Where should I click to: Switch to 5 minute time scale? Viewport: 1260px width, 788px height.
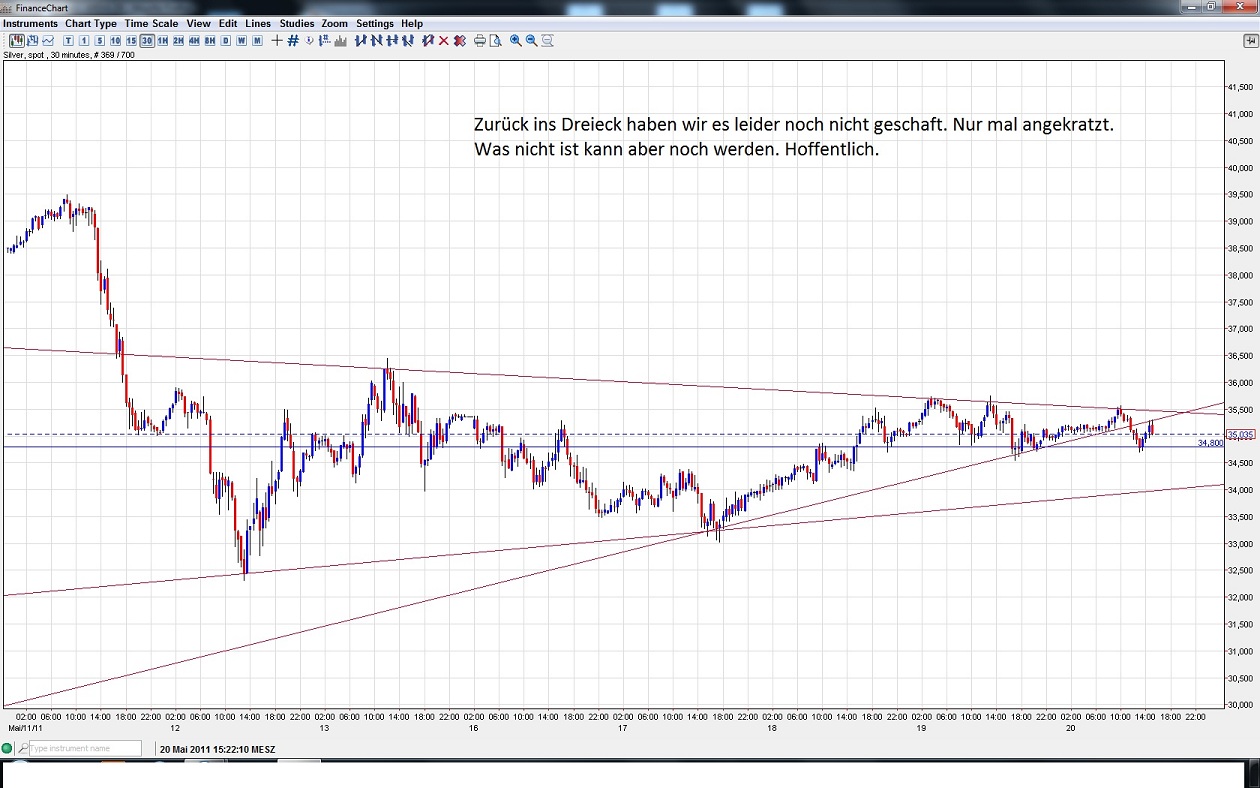click(100, 41)
